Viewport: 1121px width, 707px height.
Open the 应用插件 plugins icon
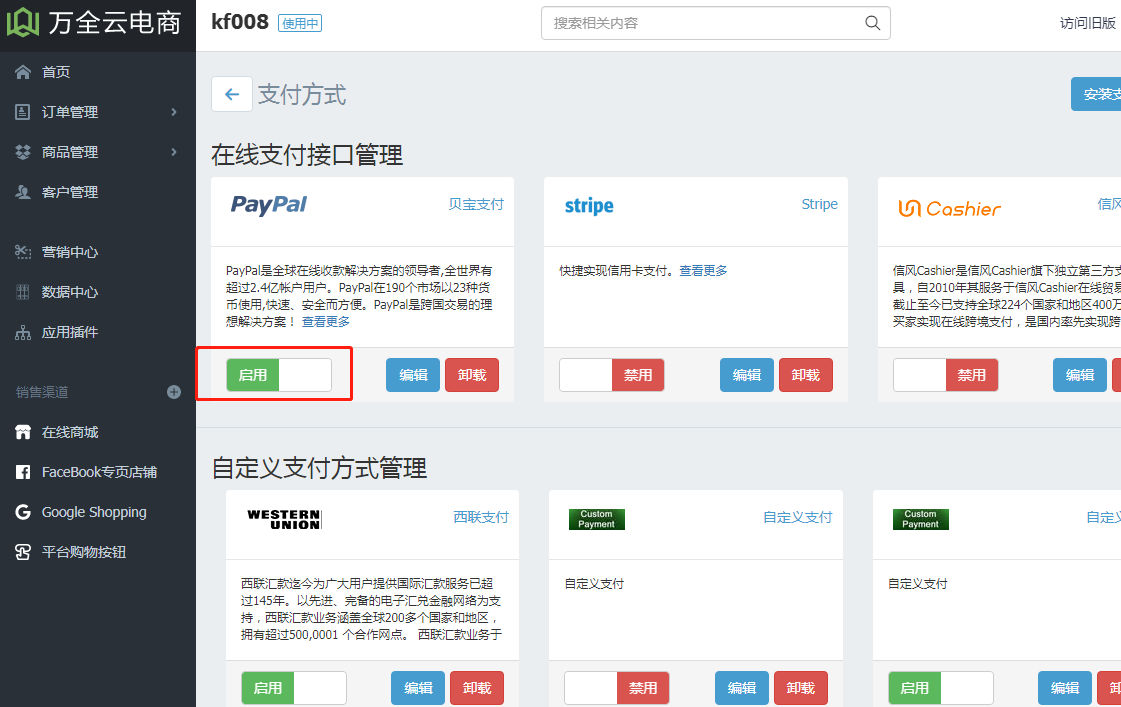[x=23, y=331]
